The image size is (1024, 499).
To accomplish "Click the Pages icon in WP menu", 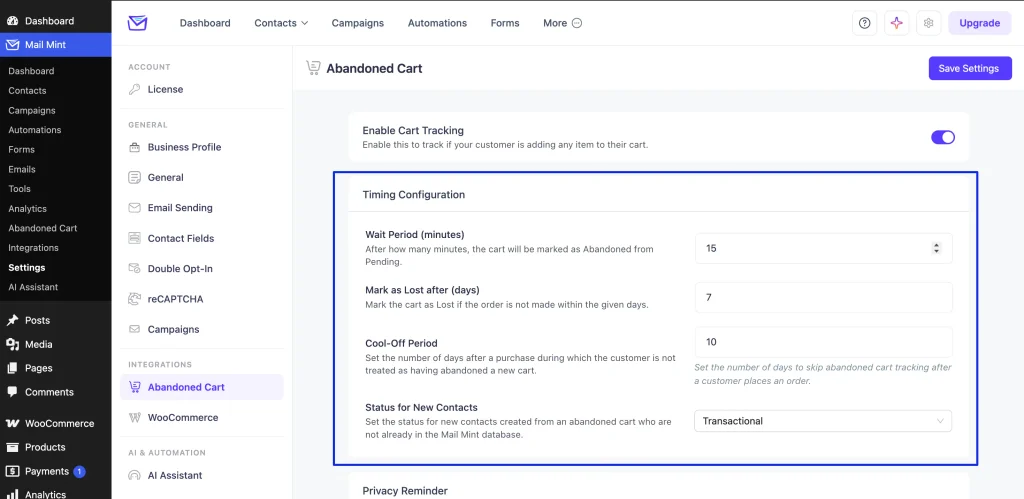I will pyautogui.click(x=12, y=368).
